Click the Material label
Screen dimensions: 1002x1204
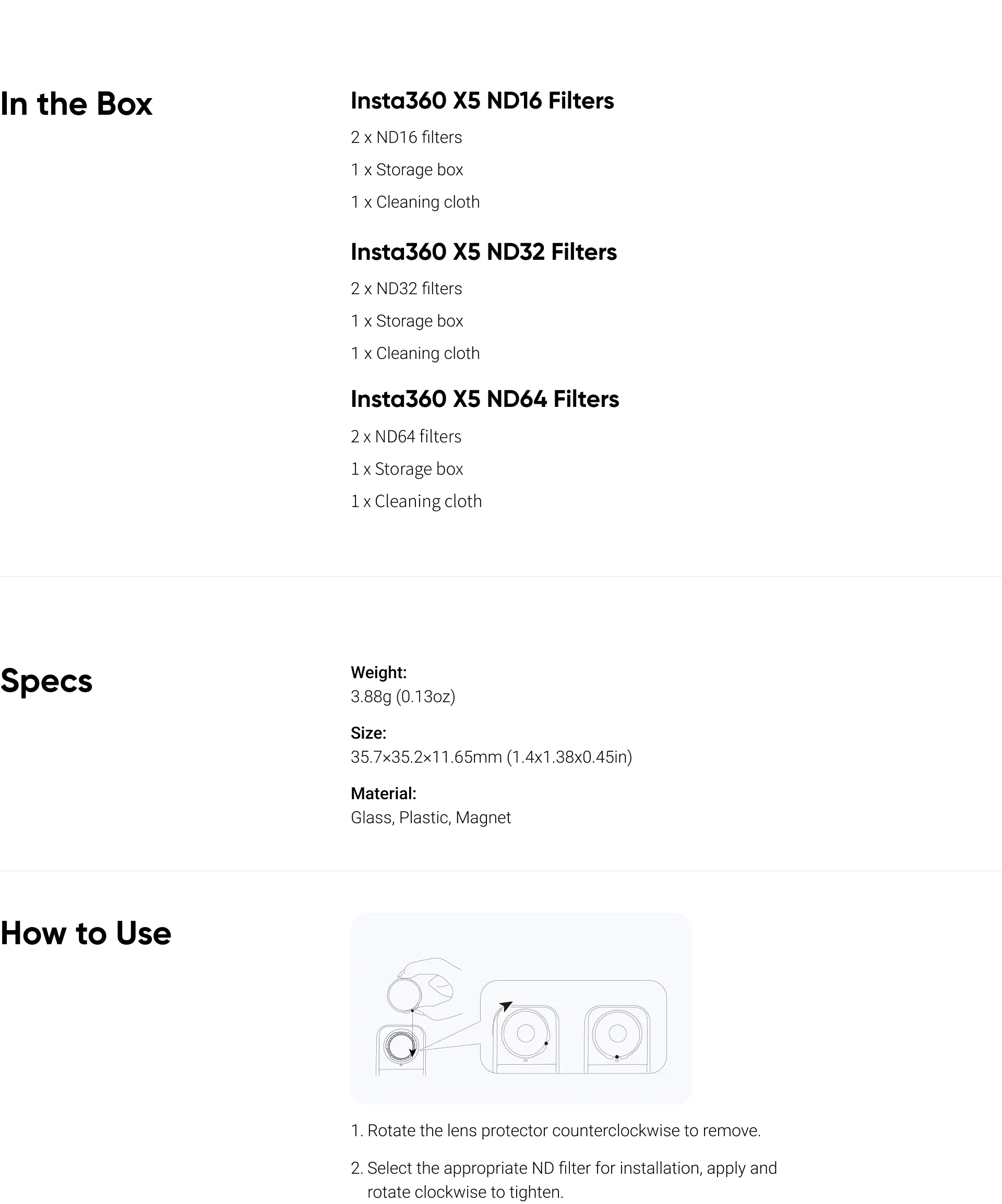point(383,793)
